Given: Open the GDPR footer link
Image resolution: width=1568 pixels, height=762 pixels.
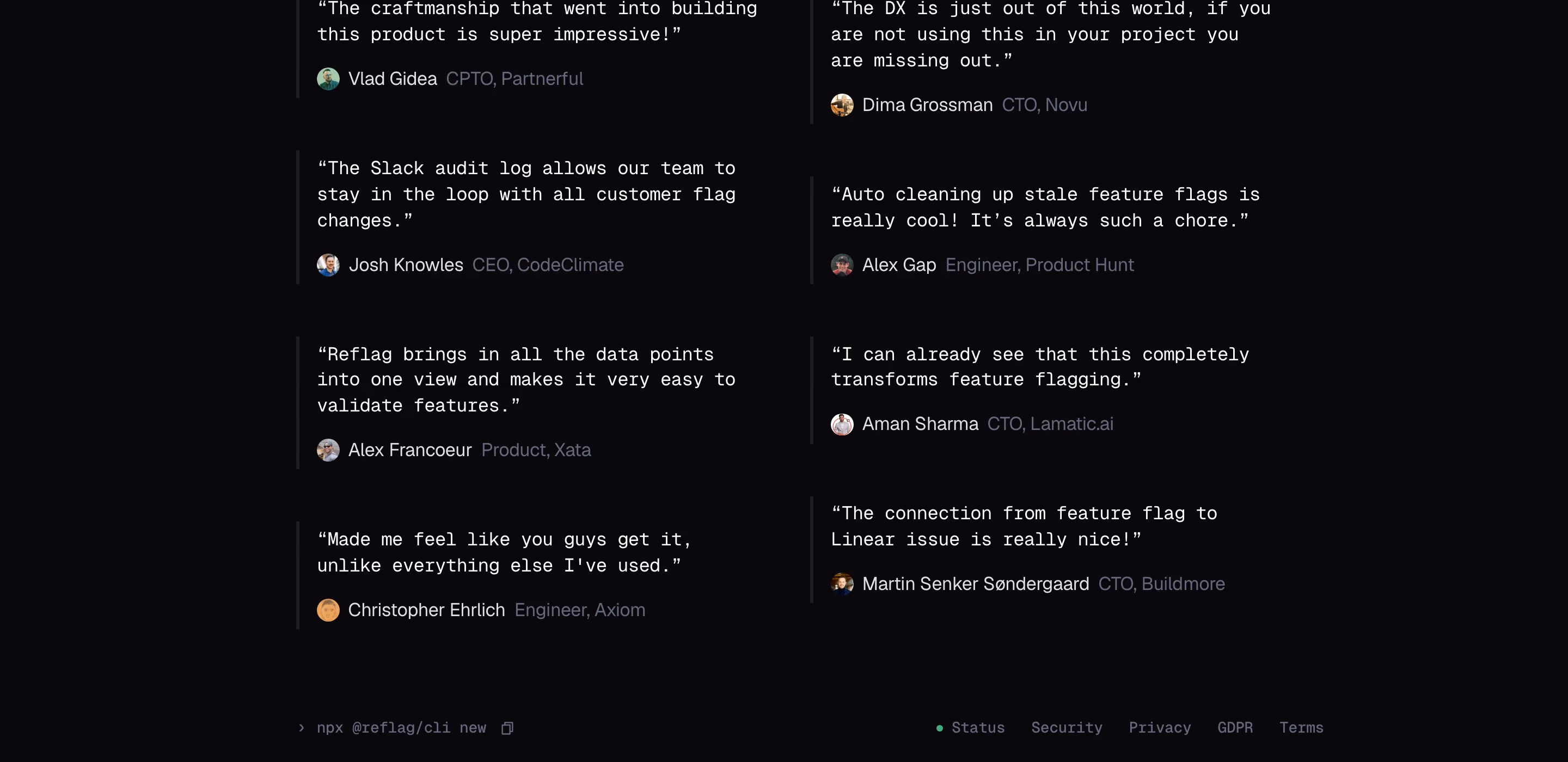Looking at the screenshot, I should pos(1235,728).
